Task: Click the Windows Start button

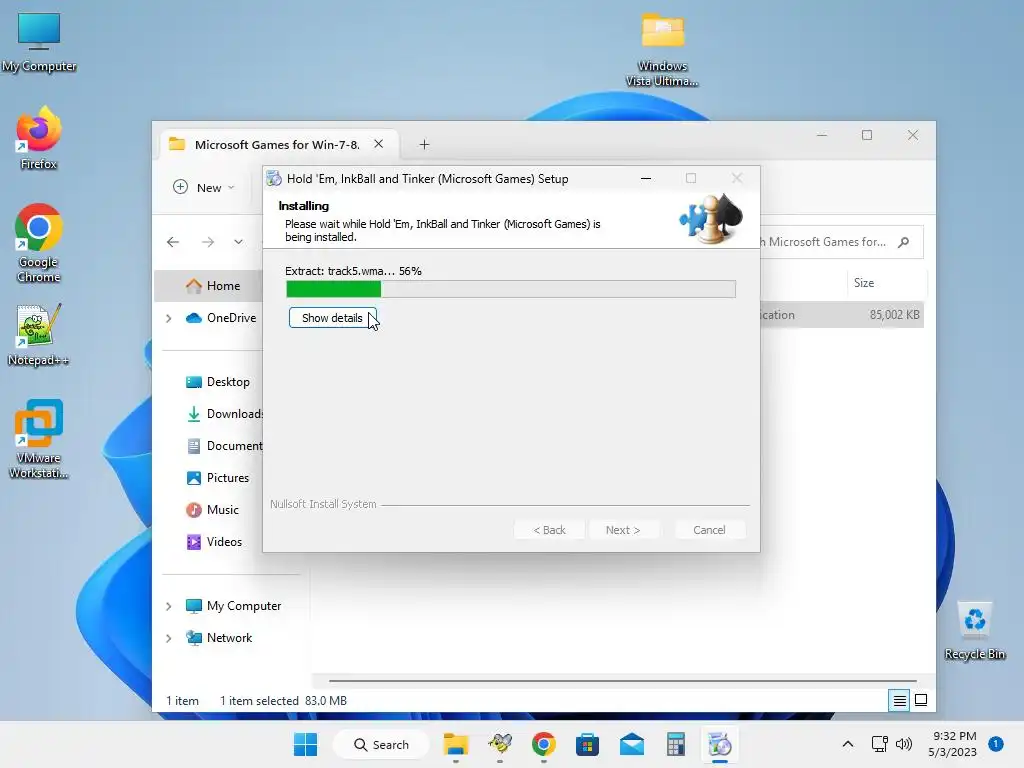Action: click(305, 744)
